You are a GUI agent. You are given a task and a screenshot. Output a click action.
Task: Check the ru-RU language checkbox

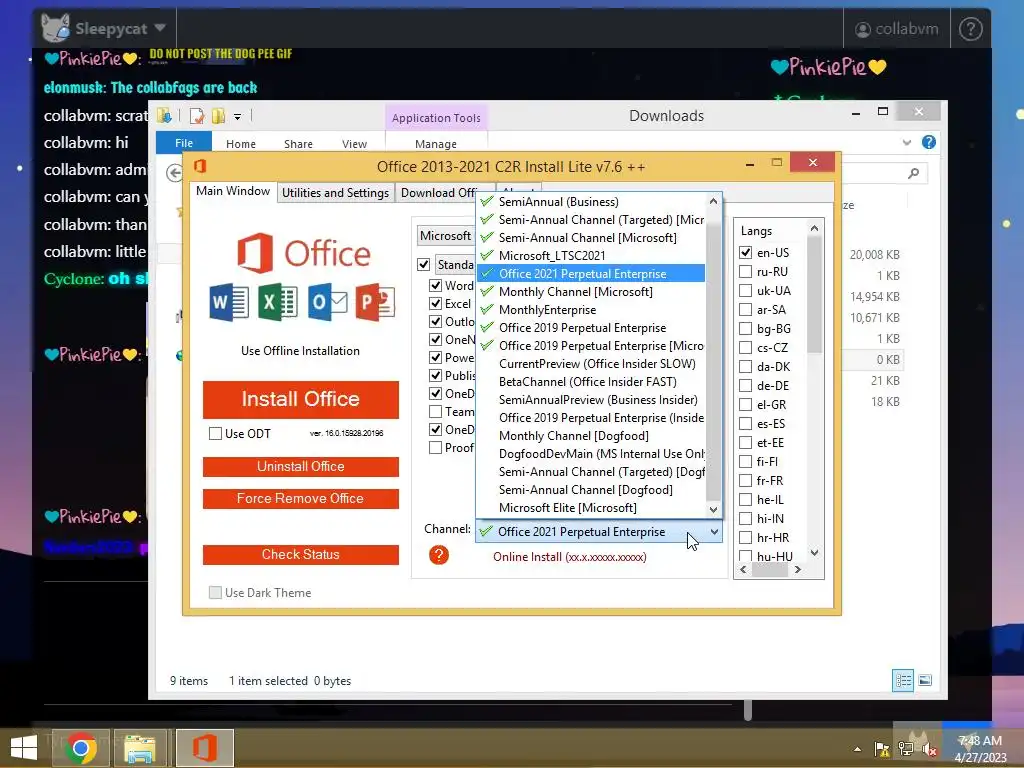[x=745, y=271]
